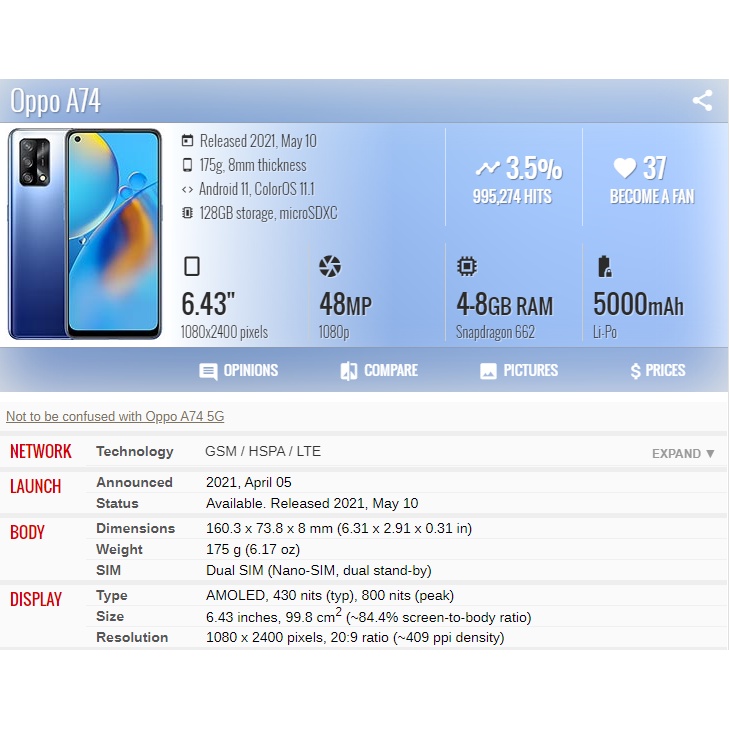
Task: Click the battery icon above 5000mAh
Action: coord(604,266)
